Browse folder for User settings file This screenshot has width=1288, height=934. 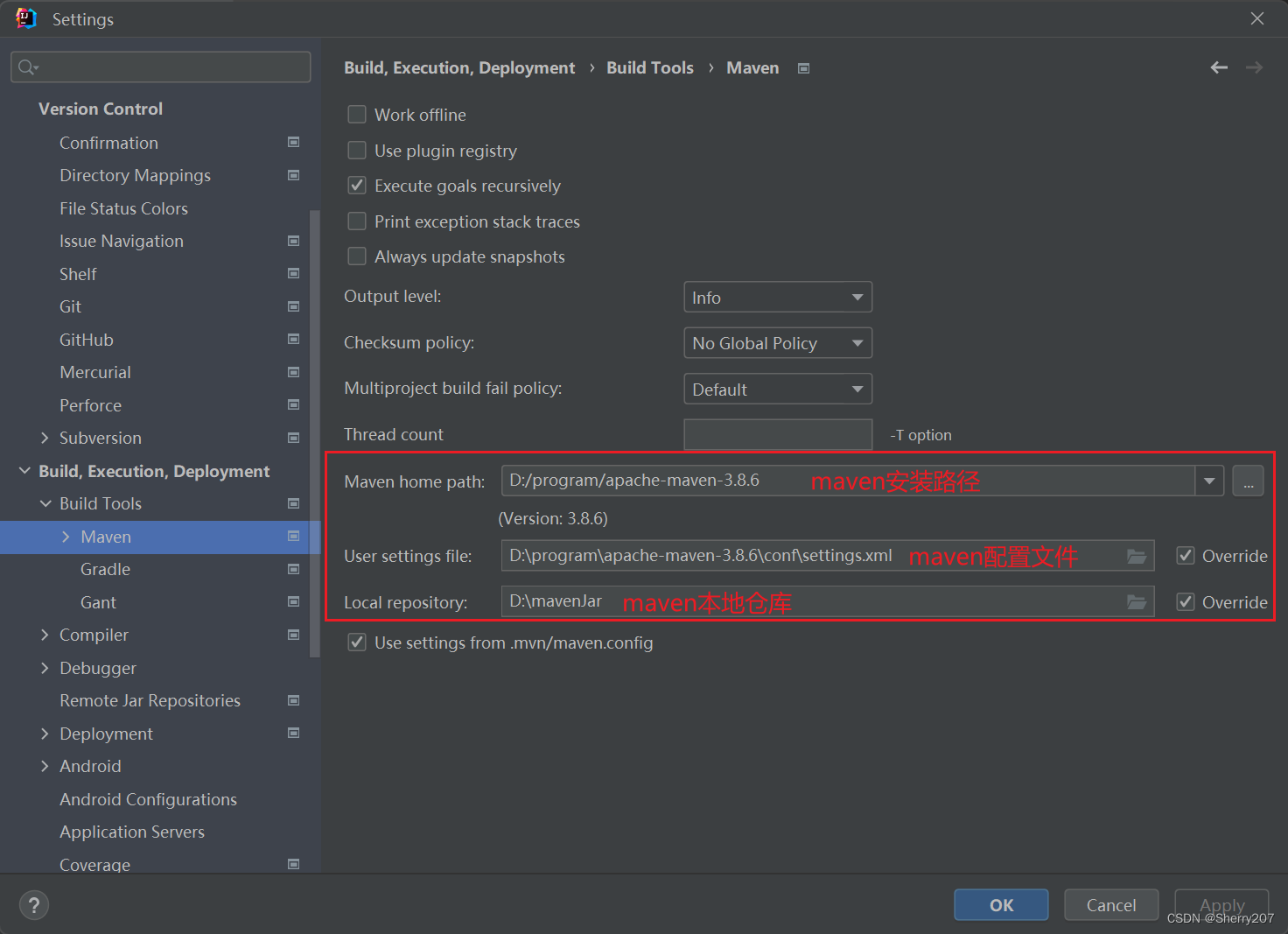click(1137, 556)
